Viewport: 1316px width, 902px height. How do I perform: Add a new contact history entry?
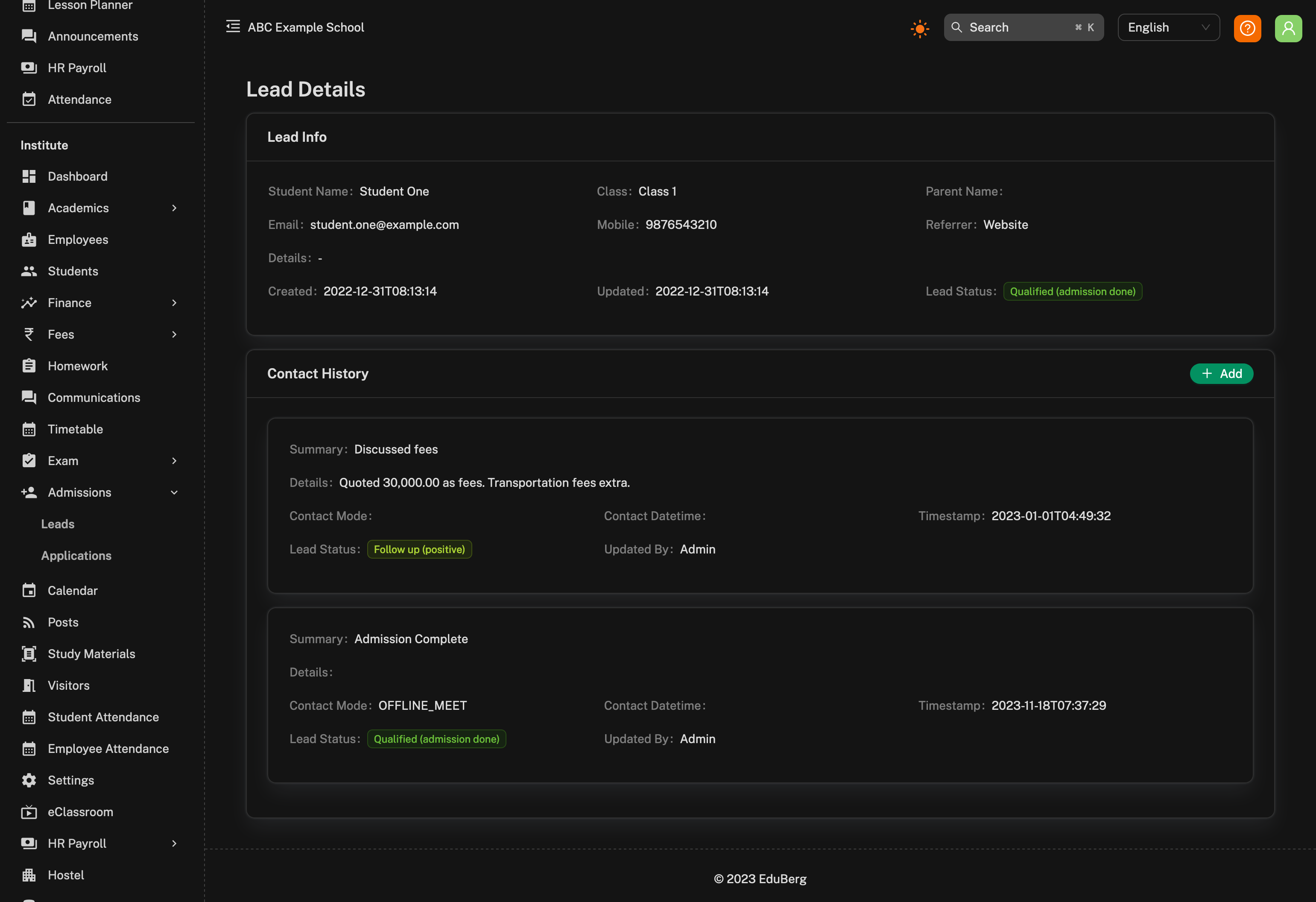point(1222,374)
